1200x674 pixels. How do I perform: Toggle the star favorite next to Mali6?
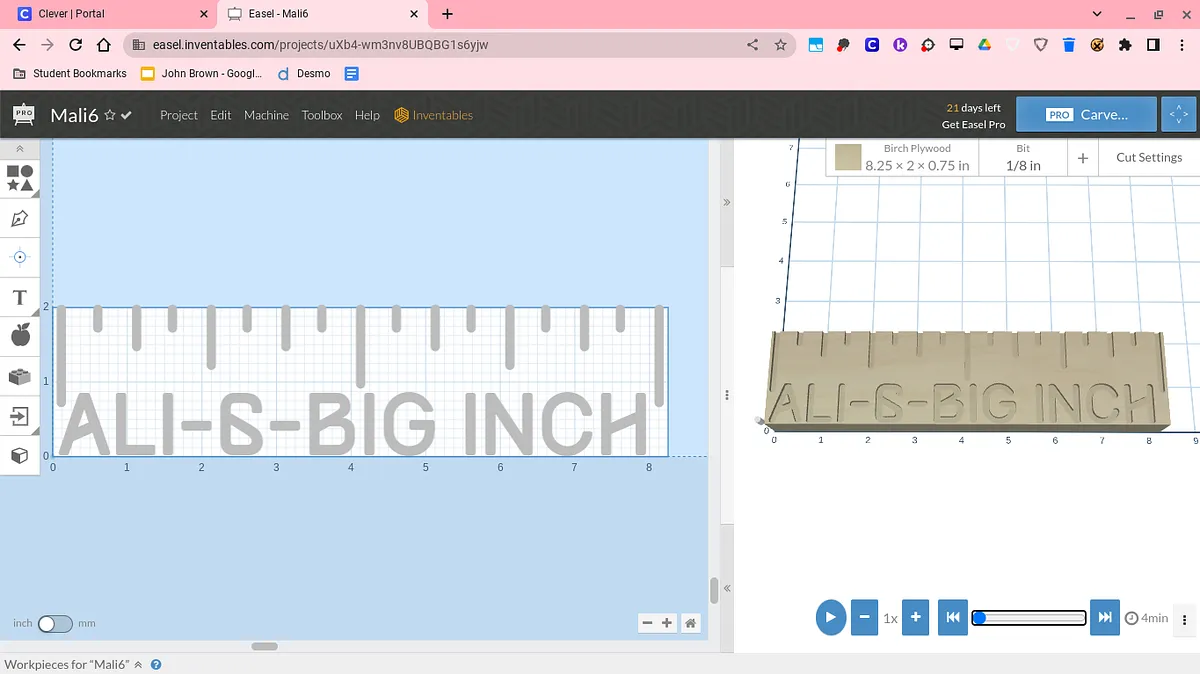point(110,115)
